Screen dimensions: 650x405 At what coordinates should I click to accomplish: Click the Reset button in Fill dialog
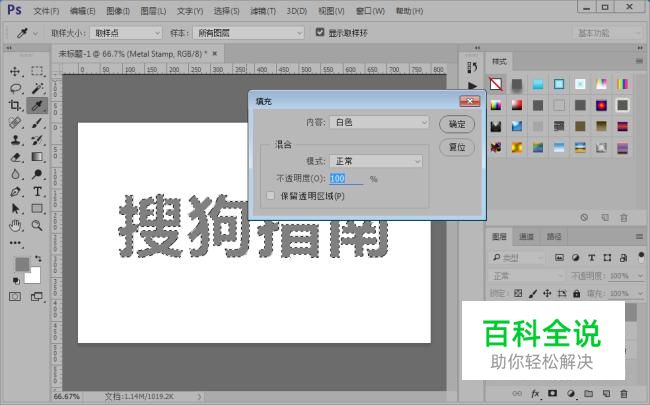tap(457, 147)
